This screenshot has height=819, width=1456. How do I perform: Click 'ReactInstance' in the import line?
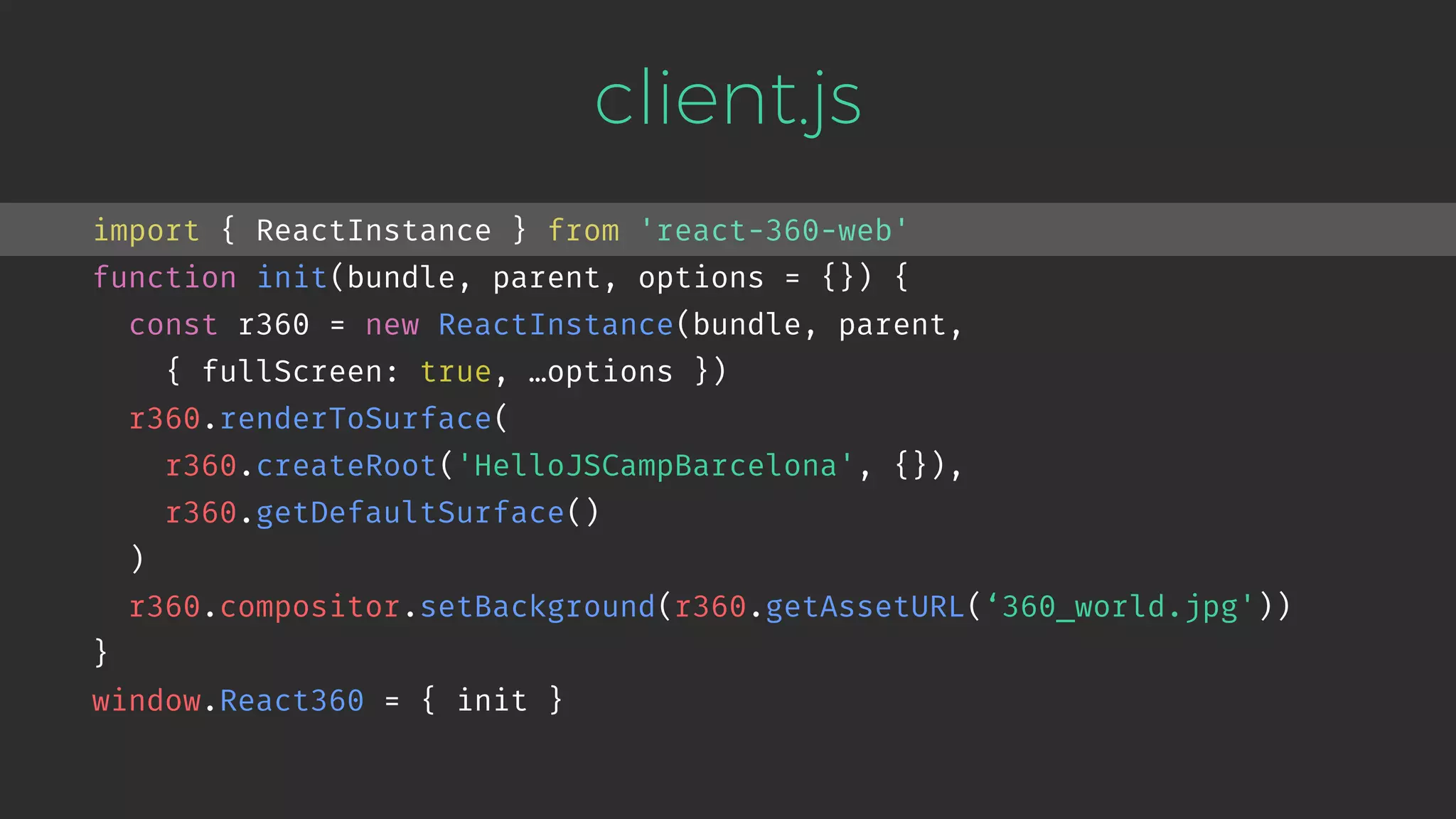coord(374,230)
